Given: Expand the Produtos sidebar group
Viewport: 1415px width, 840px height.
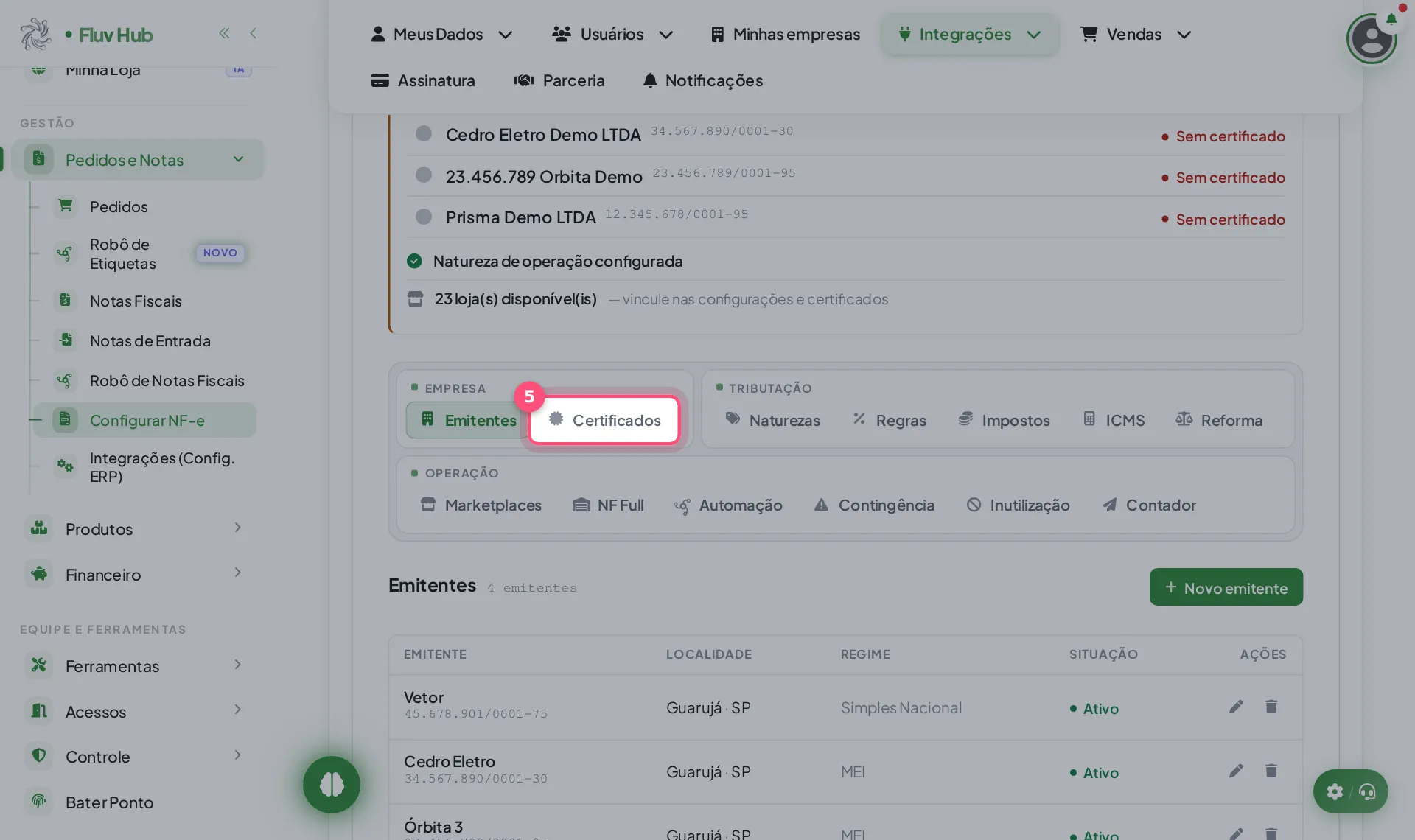Looking at the screenshot, I should pyautogui.click(x=237, y=528).
